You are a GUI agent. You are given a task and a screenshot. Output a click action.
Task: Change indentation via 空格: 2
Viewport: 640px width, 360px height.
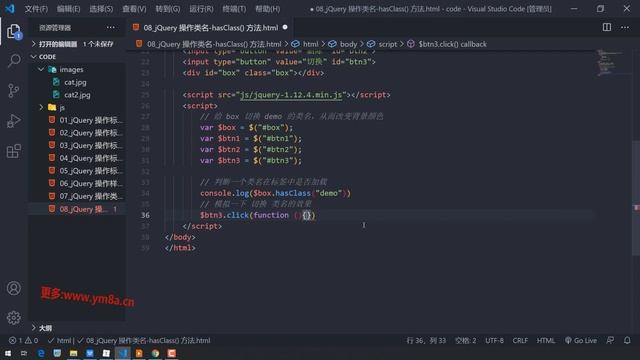465,340
